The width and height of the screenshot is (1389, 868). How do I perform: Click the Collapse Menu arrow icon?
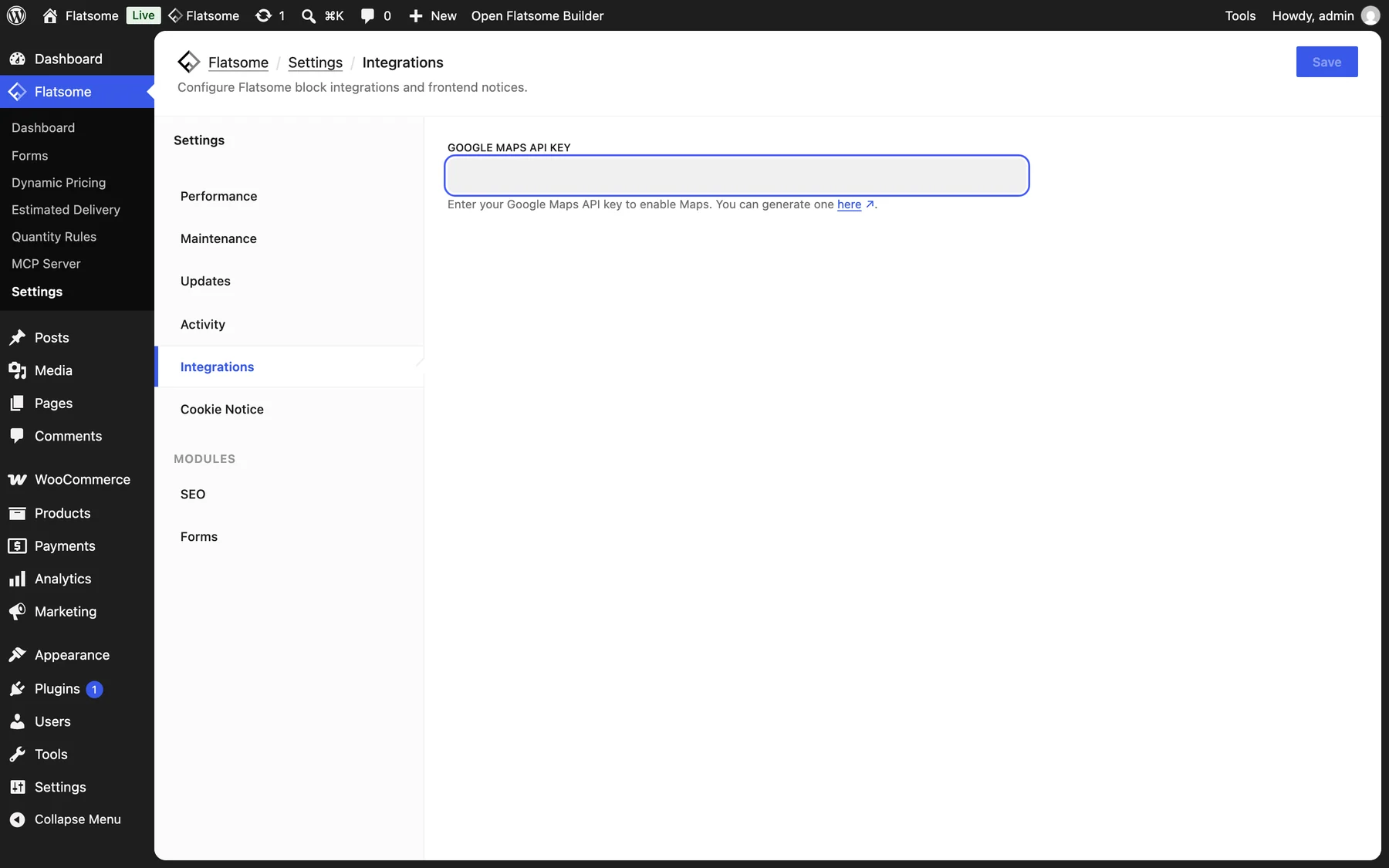[17, 819]
